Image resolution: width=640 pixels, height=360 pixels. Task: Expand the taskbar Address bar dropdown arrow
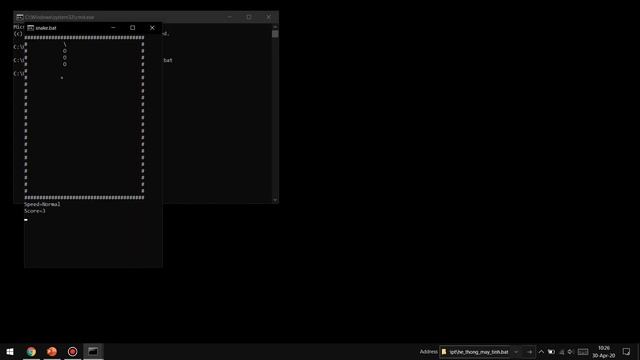[516, 352]
